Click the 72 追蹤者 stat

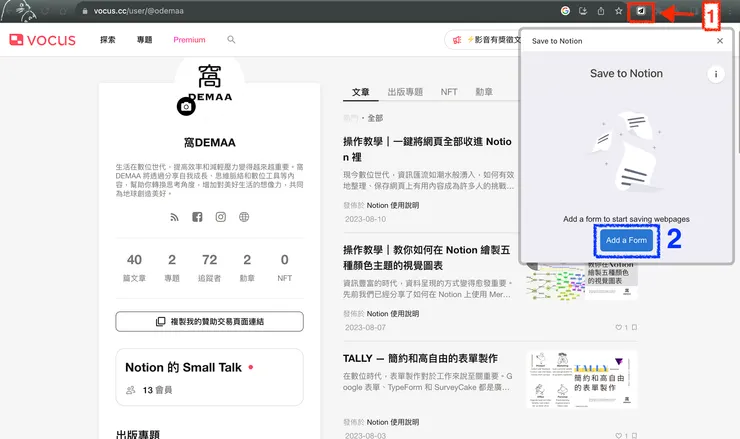[210, 268]
